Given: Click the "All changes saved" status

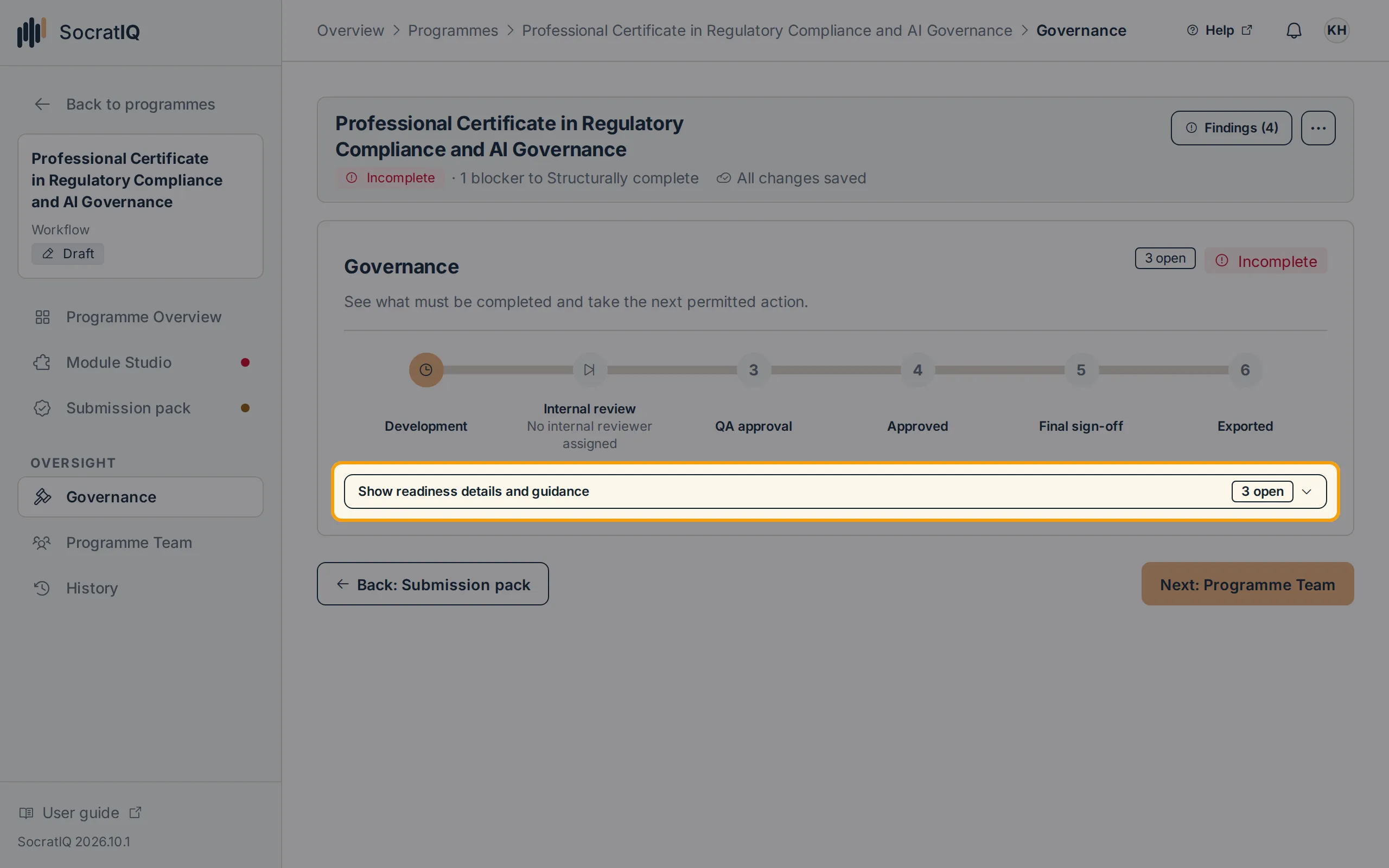Looking at the screenshot, I should (791, 178).
